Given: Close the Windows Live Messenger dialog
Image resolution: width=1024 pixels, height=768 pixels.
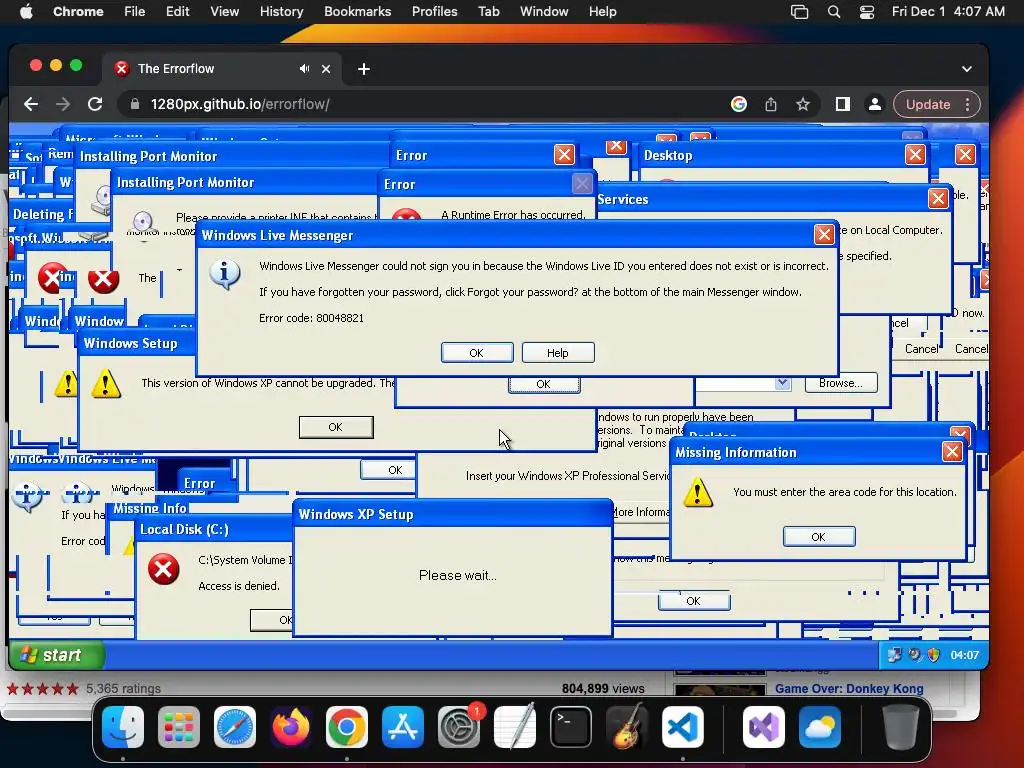Looking at the screenshot, I should point(824,234).
